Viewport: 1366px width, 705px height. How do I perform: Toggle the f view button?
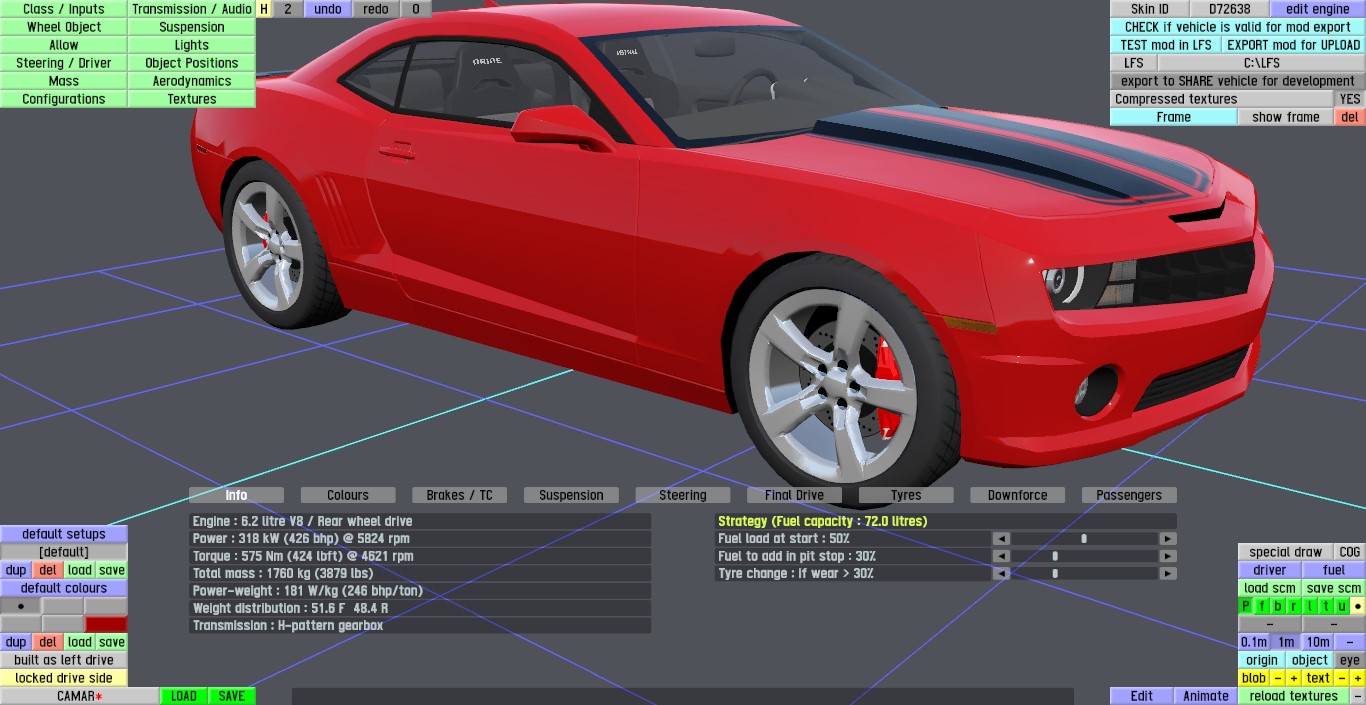(x=1261, y=606)
